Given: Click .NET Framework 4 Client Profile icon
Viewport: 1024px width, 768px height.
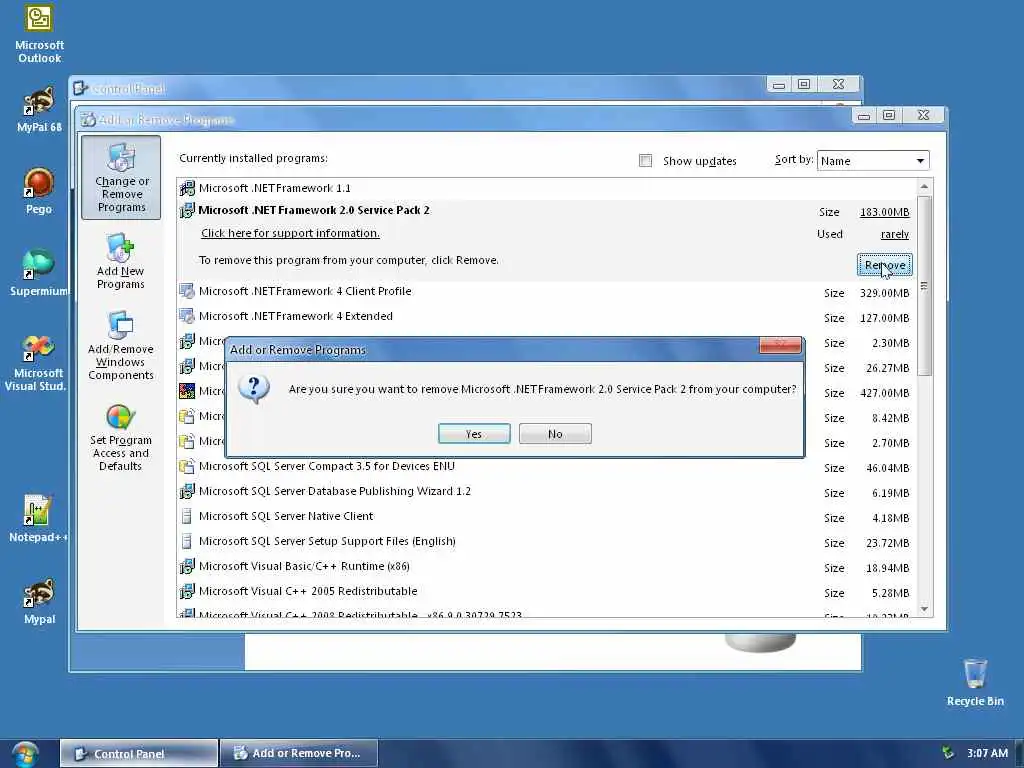Looking at the screenshot, I should click(187, 291).
